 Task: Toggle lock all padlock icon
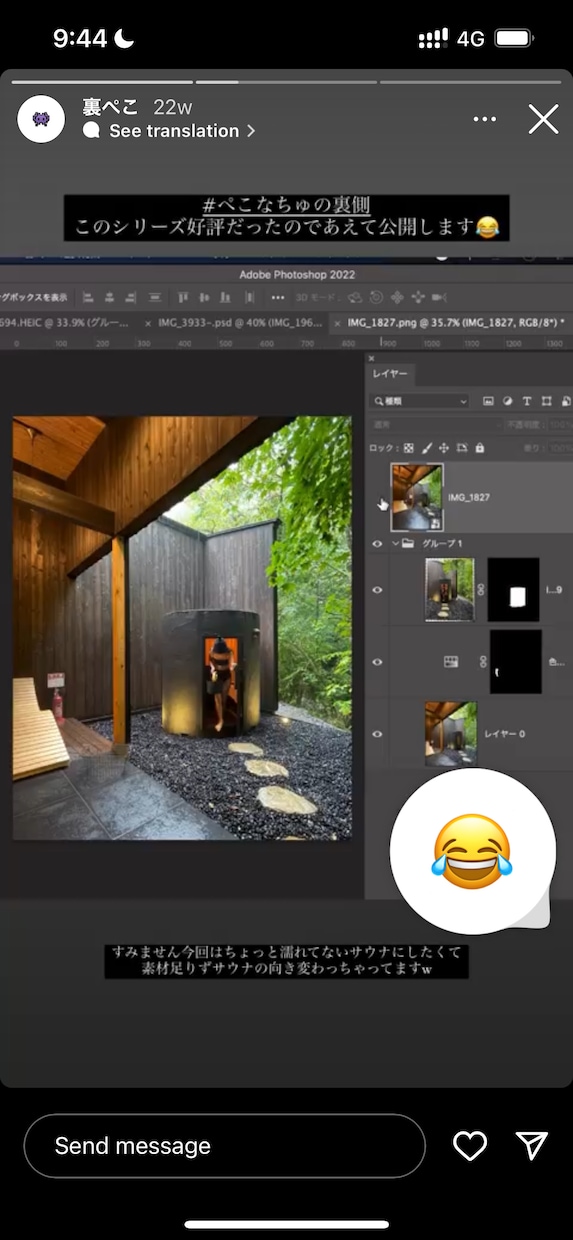479,448
